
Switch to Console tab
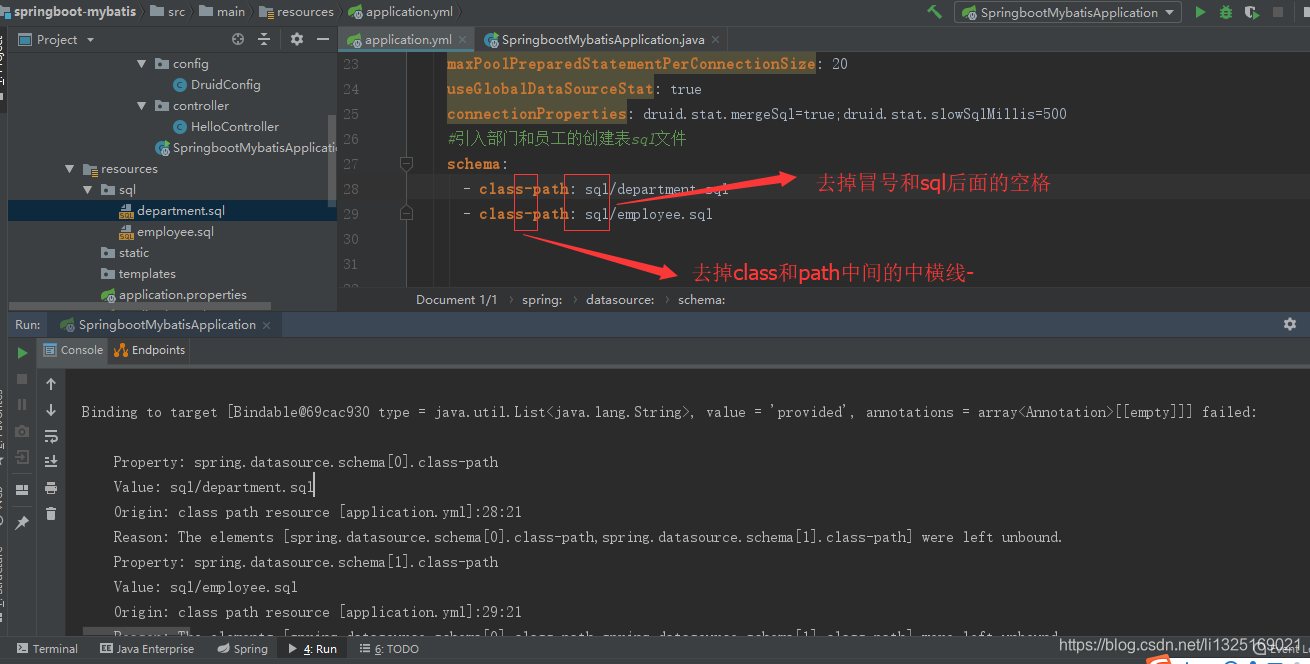[x=72, y=350]
